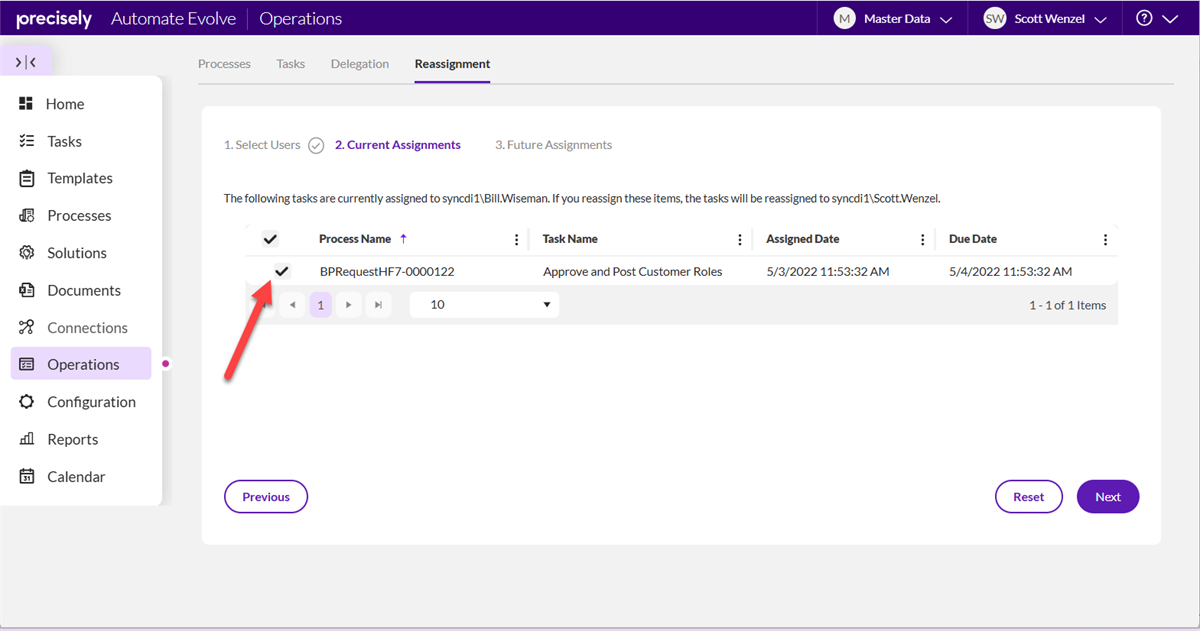This screenshot has width=1200, height=631.
Task: Click the Templates clipboard icon
Action: [27, 178]
